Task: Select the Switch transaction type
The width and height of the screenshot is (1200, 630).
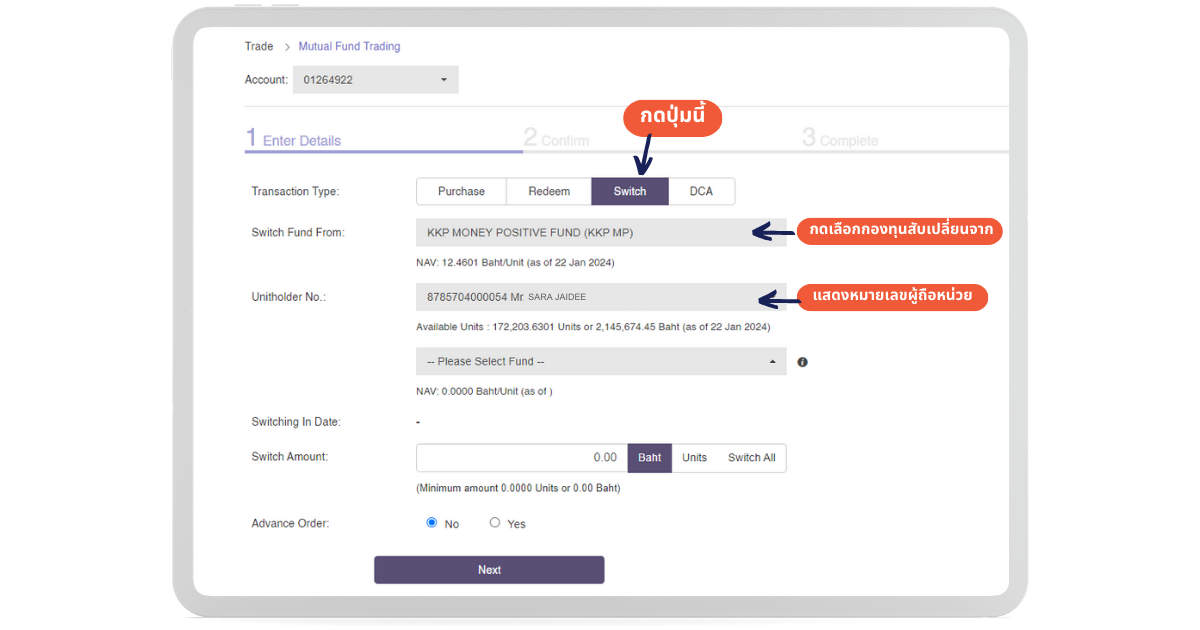Action: click(630, 191)
